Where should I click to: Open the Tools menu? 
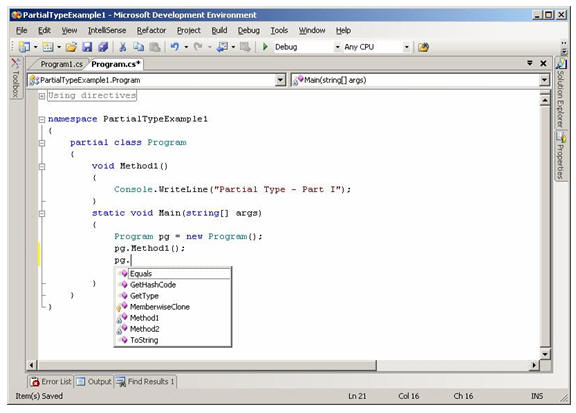(279, 30)
